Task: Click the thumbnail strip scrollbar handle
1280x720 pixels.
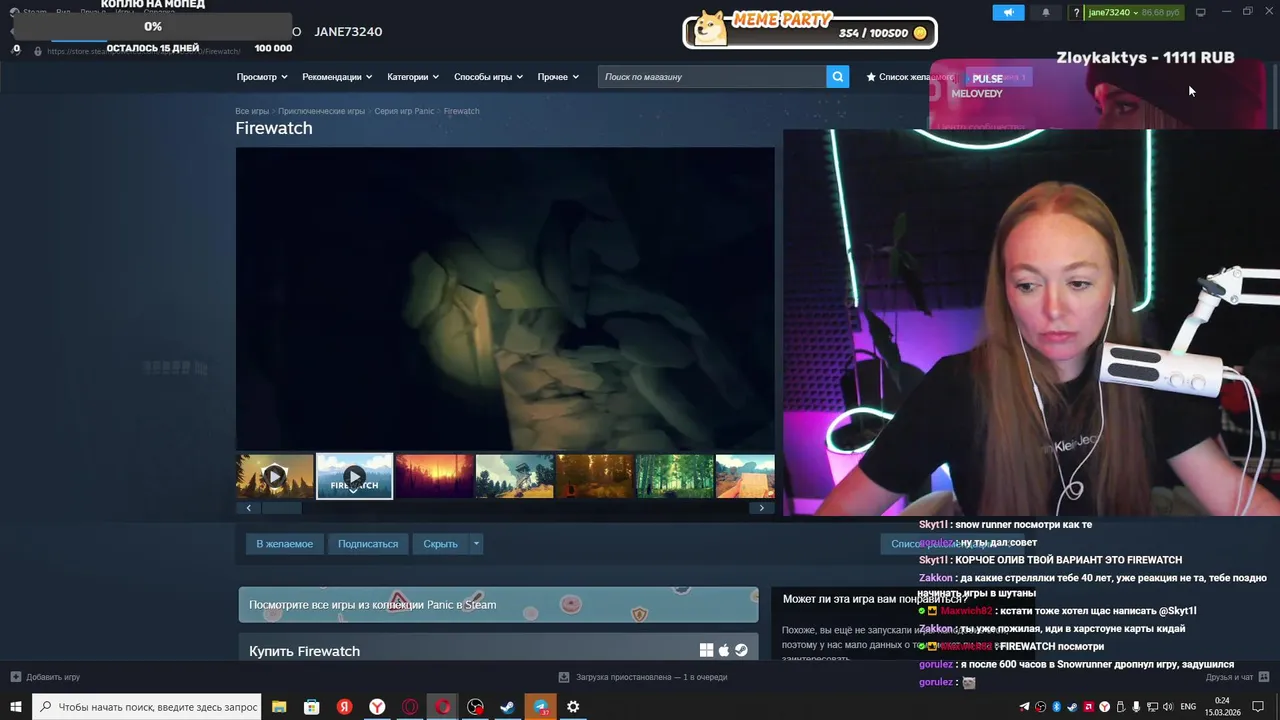Action: tap(280, 508)
